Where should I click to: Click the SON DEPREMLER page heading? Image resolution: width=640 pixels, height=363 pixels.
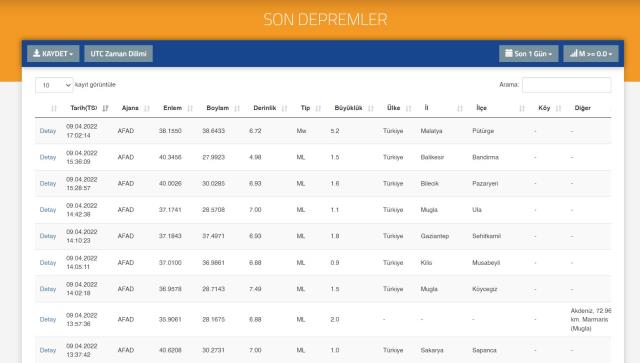(x=325, y=19)
